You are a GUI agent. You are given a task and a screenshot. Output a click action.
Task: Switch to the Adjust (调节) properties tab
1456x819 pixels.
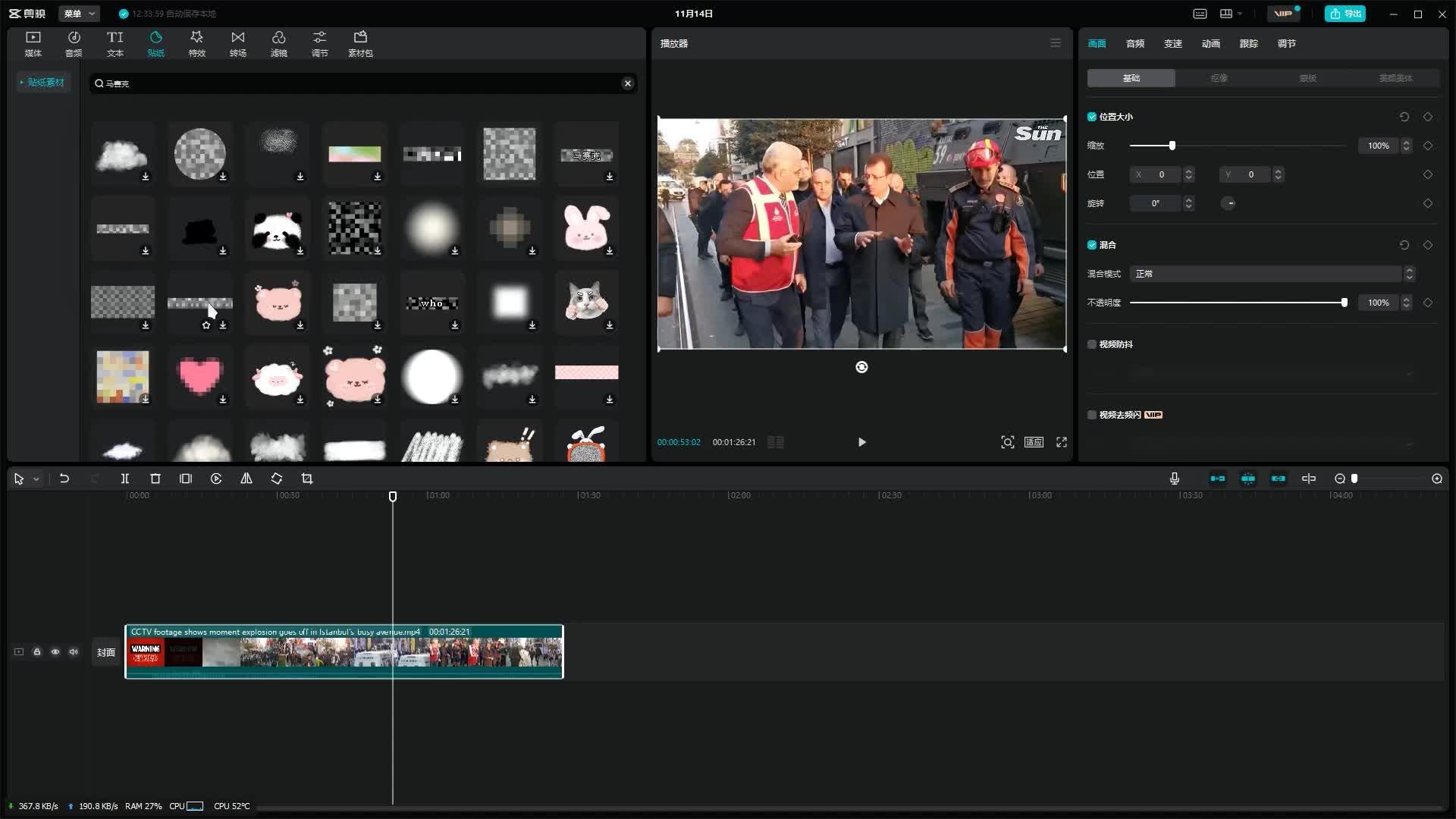pyautogui.click(x=1287, y=43)
